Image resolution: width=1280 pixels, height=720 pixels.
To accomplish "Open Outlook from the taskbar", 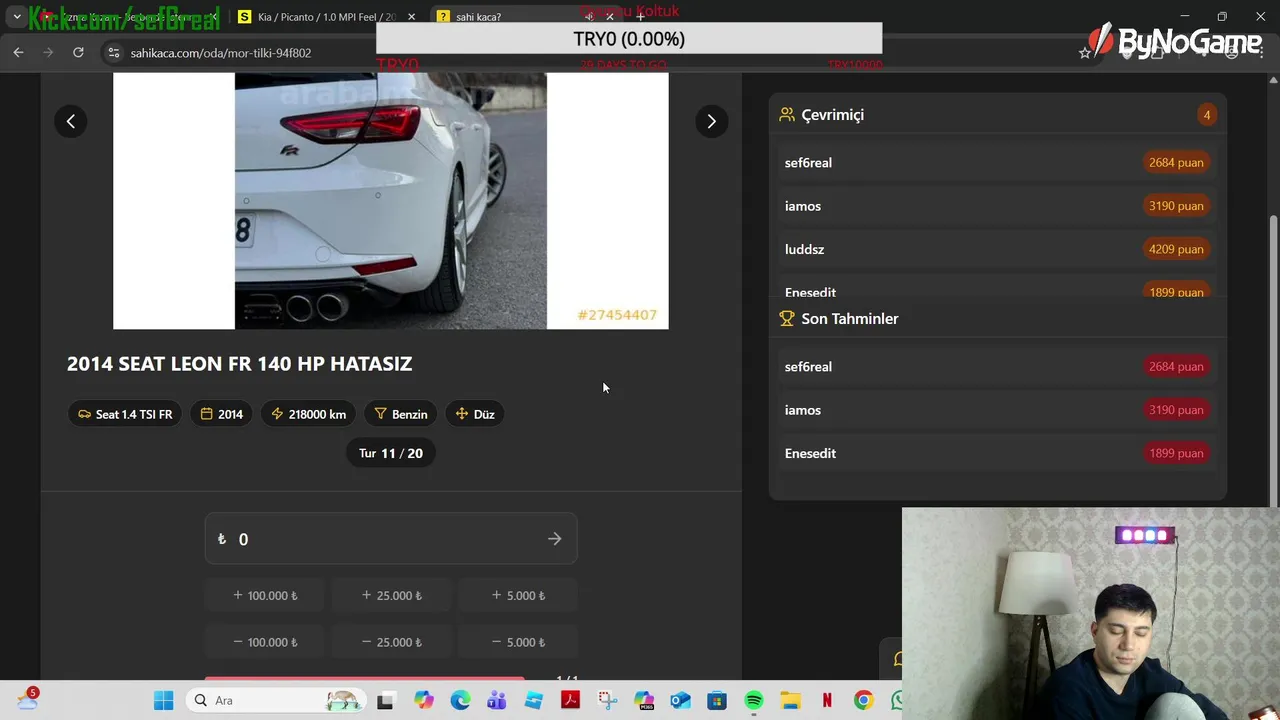I will click(681, 701).
